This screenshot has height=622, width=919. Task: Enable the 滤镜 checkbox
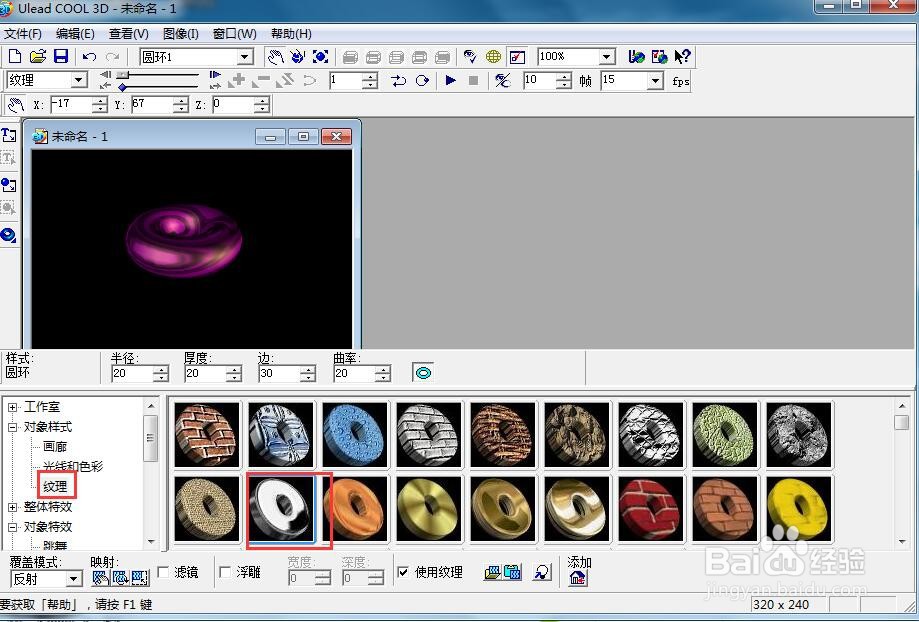pyautogui.click(x=164, y=572)
